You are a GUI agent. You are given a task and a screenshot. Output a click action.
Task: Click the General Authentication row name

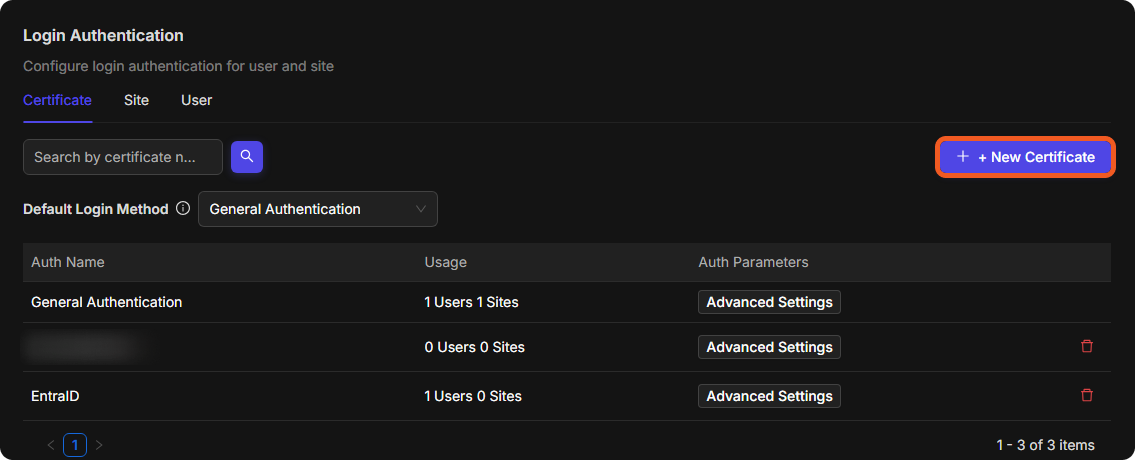click(106, 302)
